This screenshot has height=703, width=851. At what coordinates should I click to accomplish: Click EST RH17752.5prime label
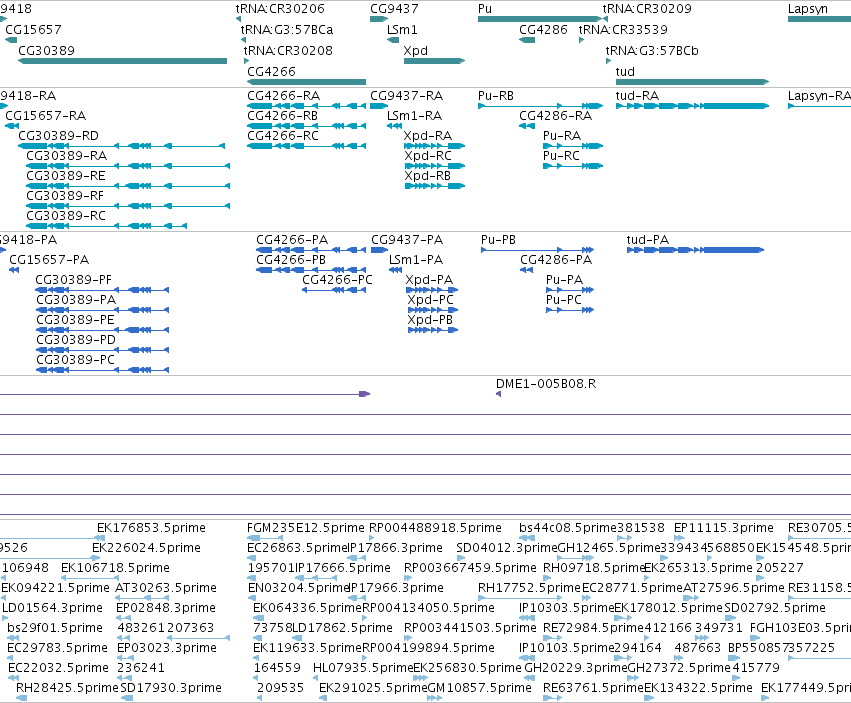click(530, 588)
